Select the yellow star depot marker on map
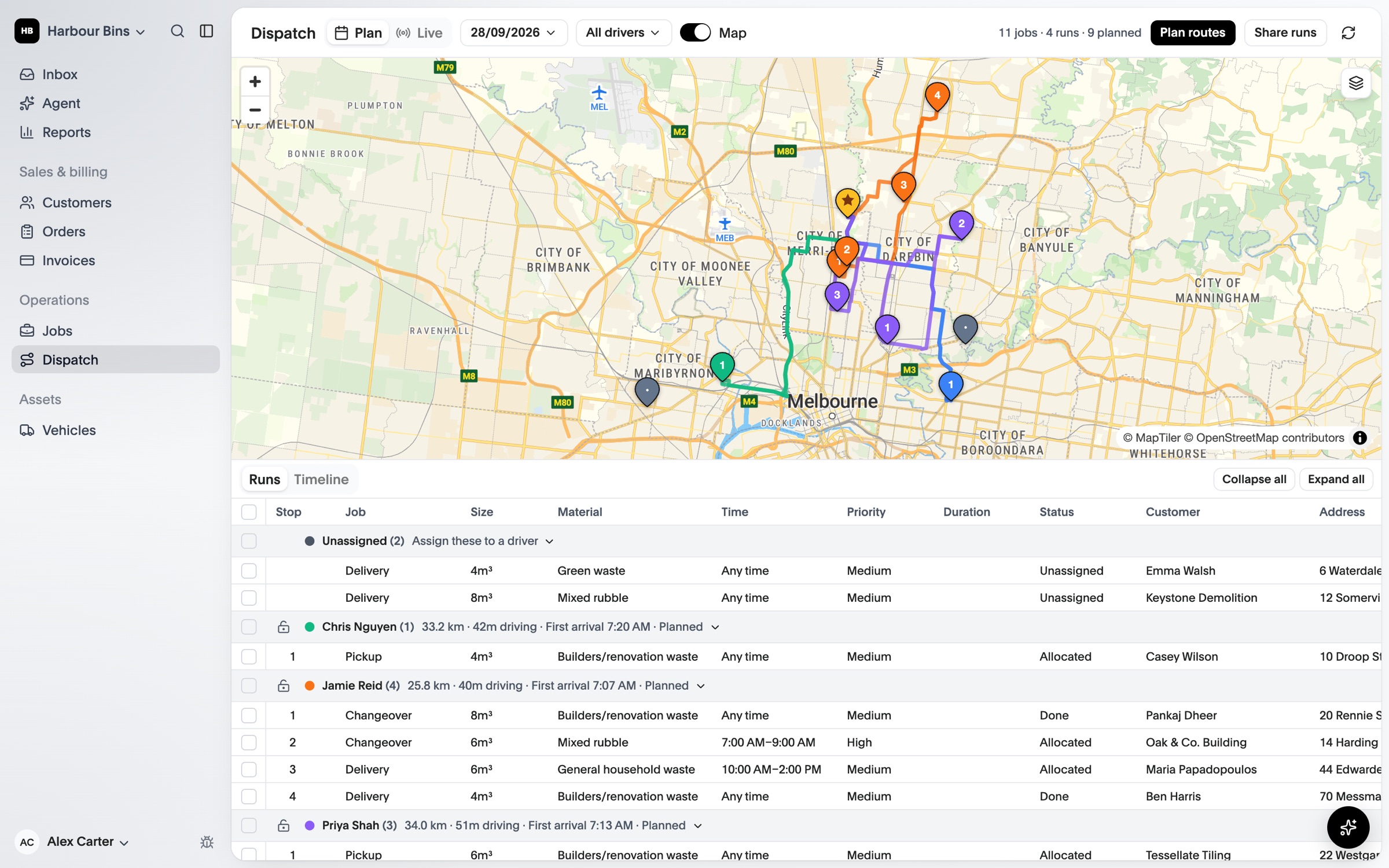Image resolution: width=1389 pixels, height=868 pixels. pos(847,202)
